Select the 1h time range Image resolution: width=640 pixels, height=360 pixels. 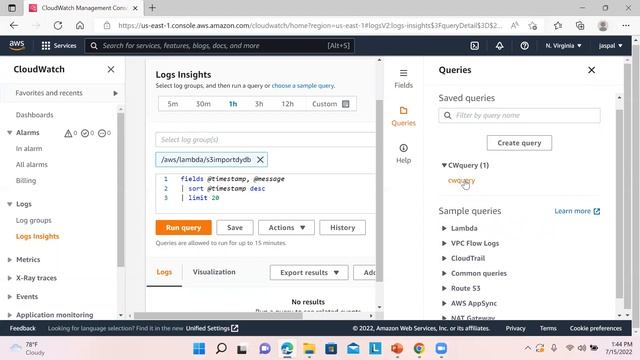click(233, 104)
